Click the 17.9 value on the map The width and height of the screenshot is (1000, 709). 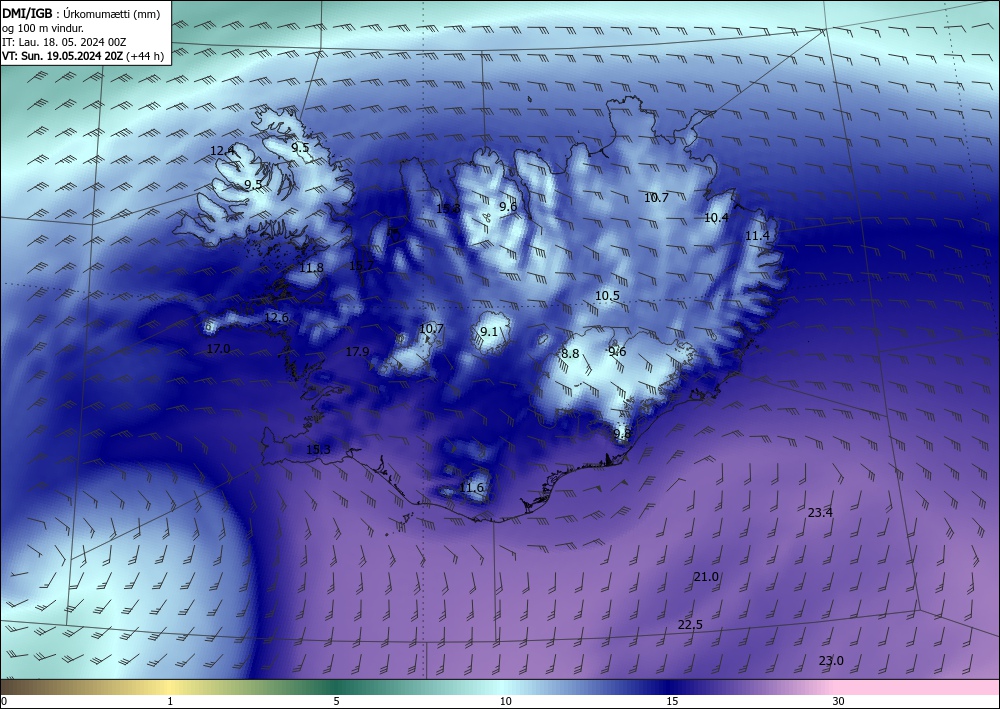(357, 351)
